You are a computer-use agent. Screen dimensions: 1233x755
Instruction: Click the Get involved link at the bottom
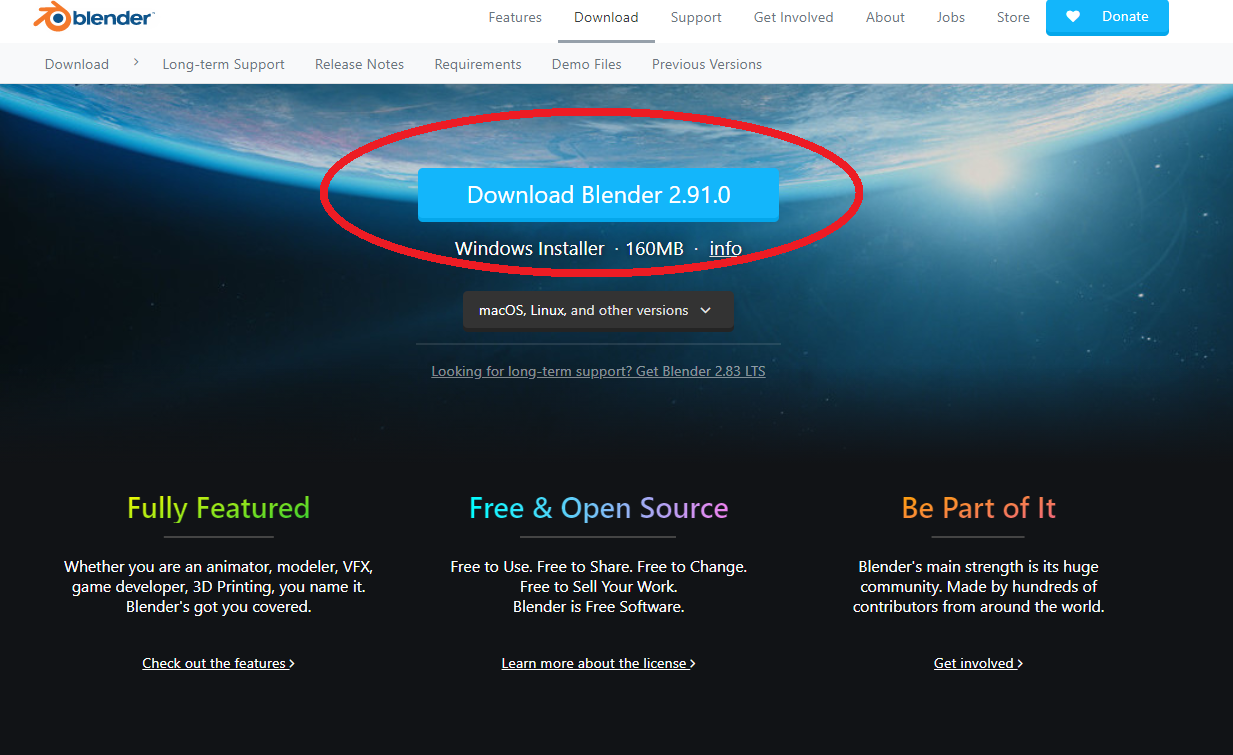pyautogui.click(x=978, y=663)
